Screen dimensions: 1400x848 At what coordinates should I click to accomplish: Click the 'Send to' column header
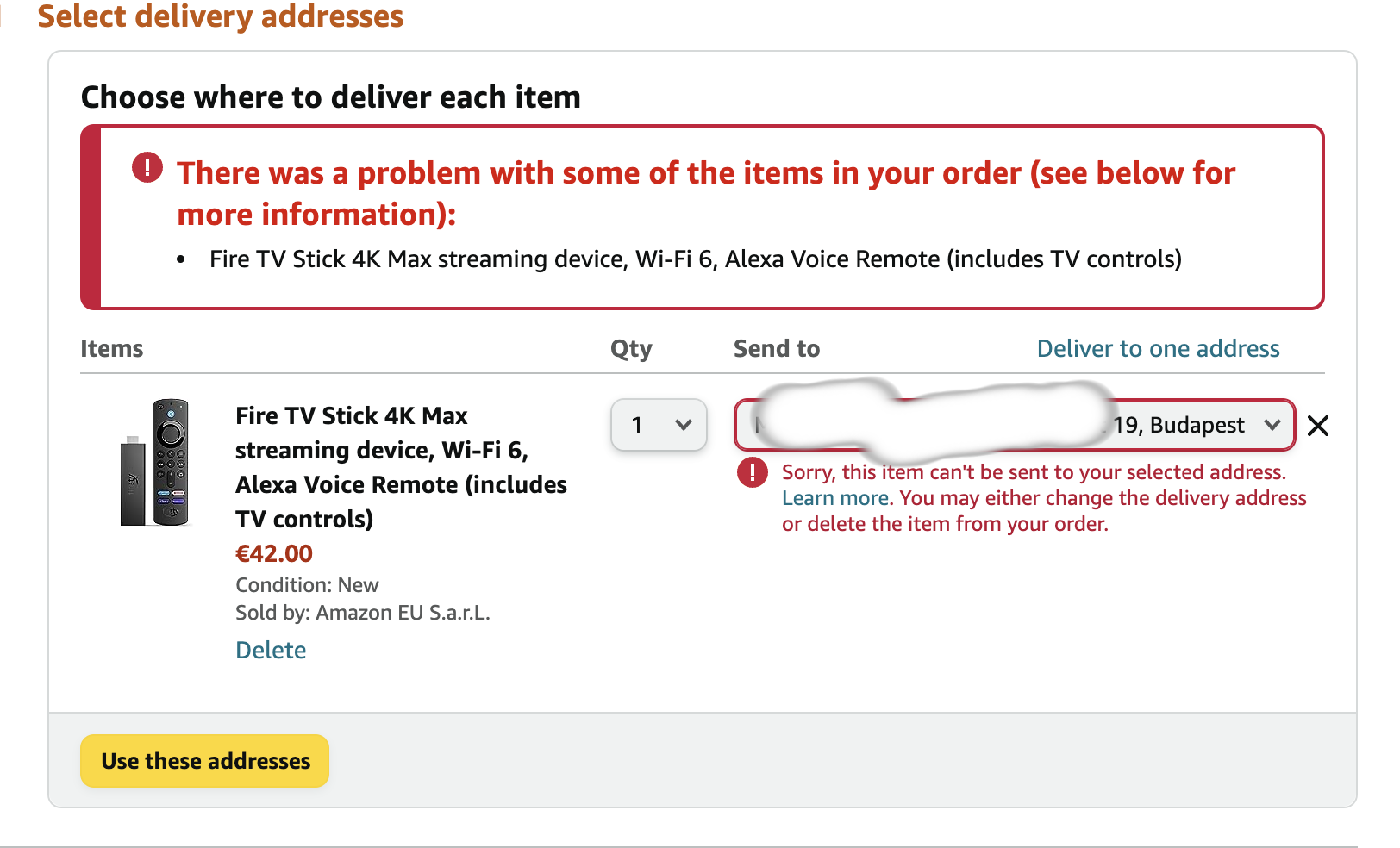777,348
